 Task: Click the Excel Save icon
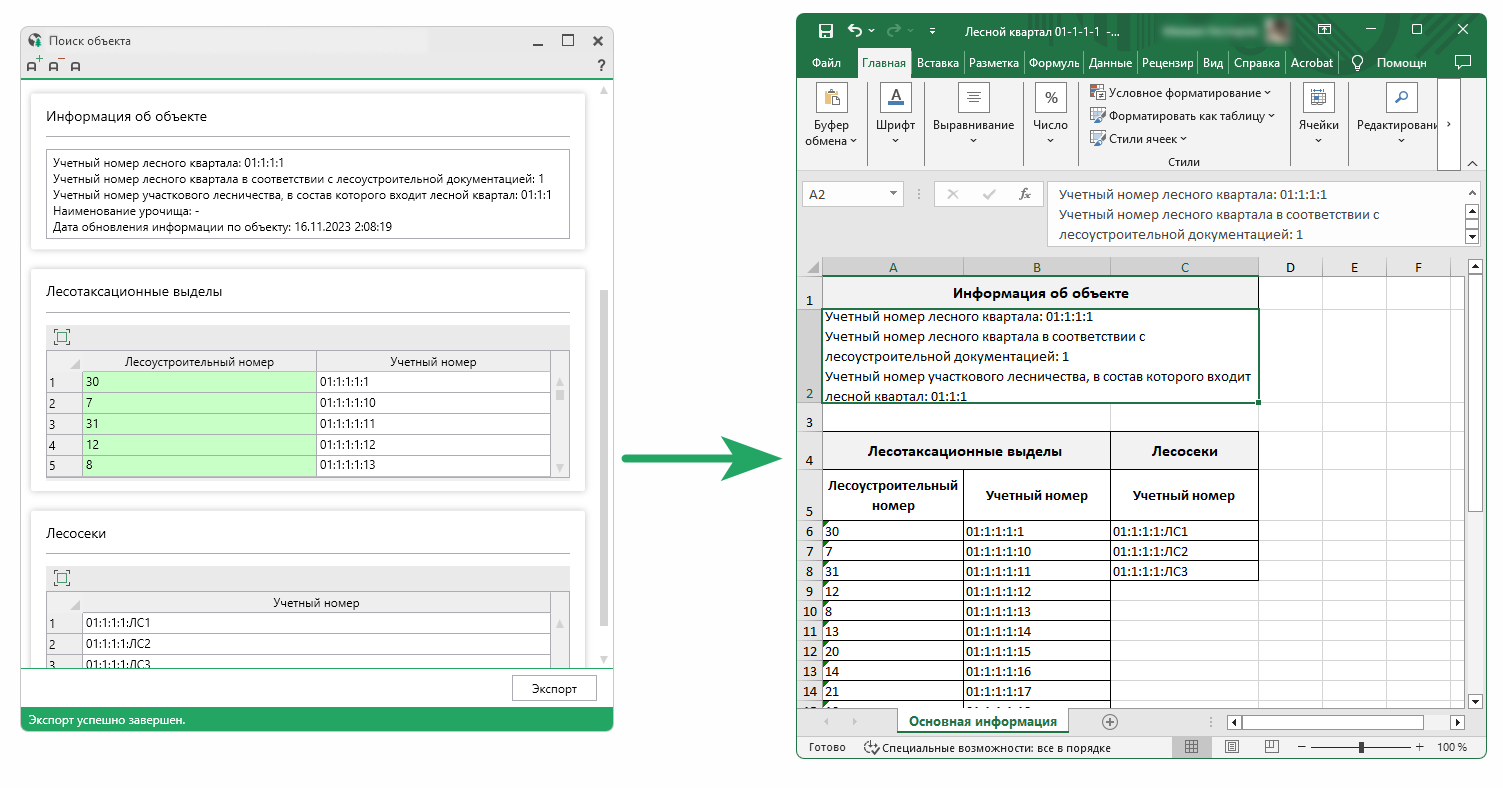pyautogui.click(x=826, y=30)
